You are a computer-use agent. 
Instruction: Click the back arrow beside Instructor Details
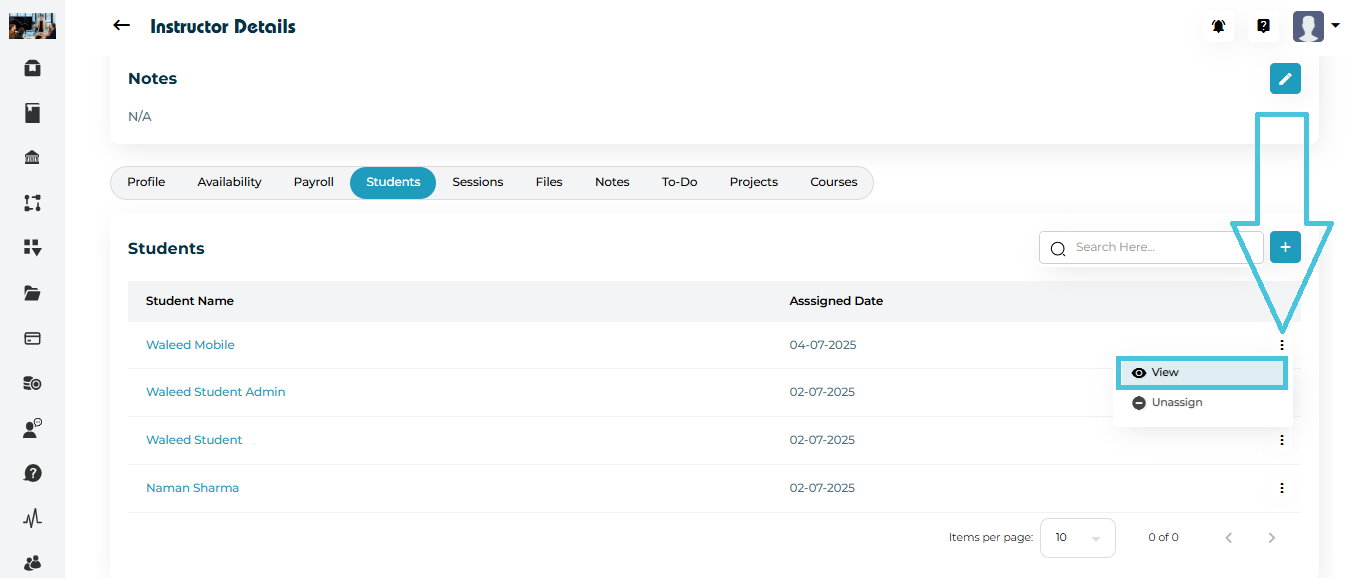(x=121, y=26)
